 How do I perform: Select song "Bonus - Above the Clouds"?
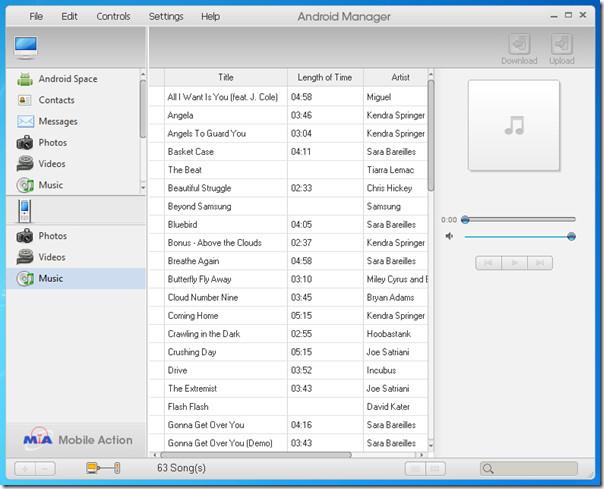tap(215, 243)
